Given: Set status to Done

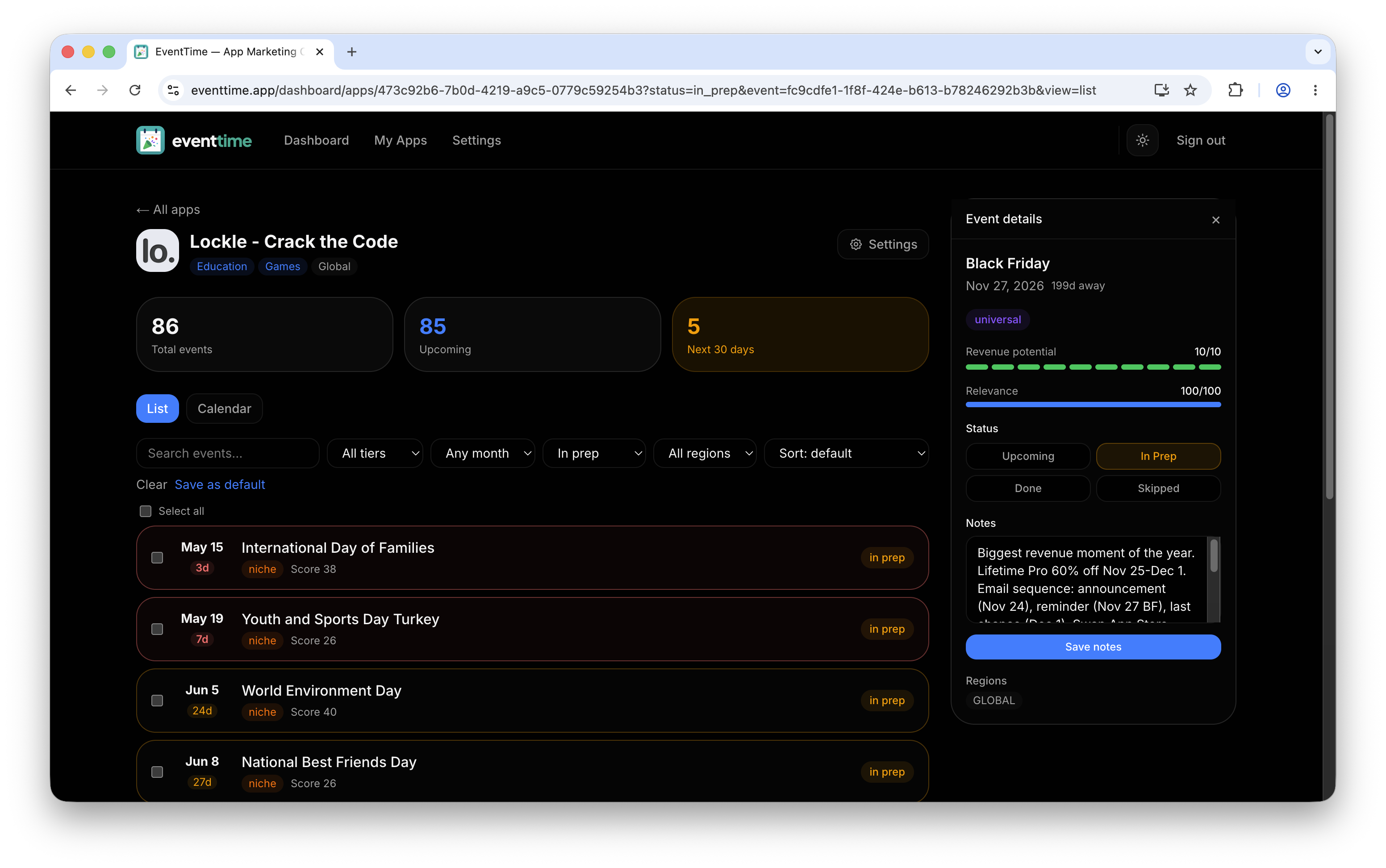Looking at the screenshot, I should tap(1028, 488).
